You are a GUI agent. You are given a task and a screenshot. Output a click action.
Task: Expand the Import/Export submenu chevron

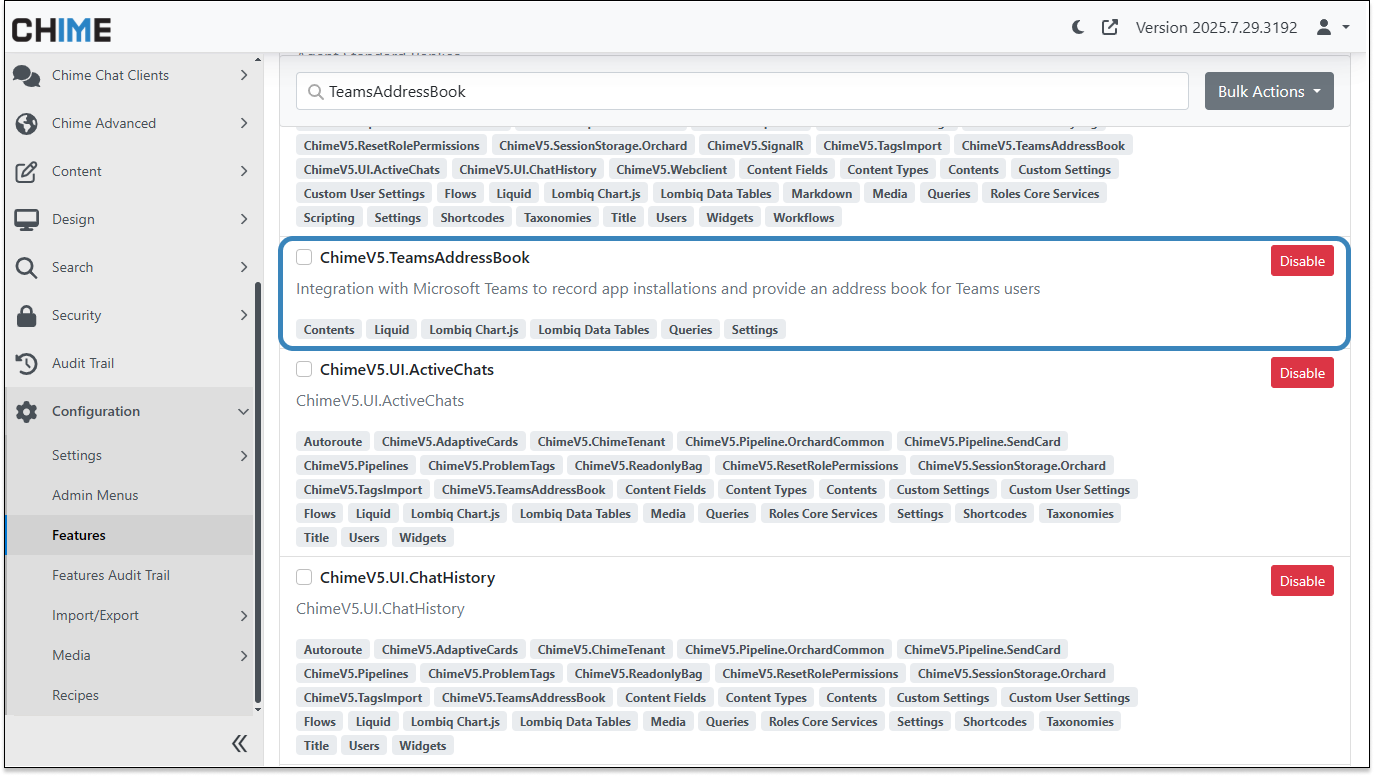[x=244, y=616]
